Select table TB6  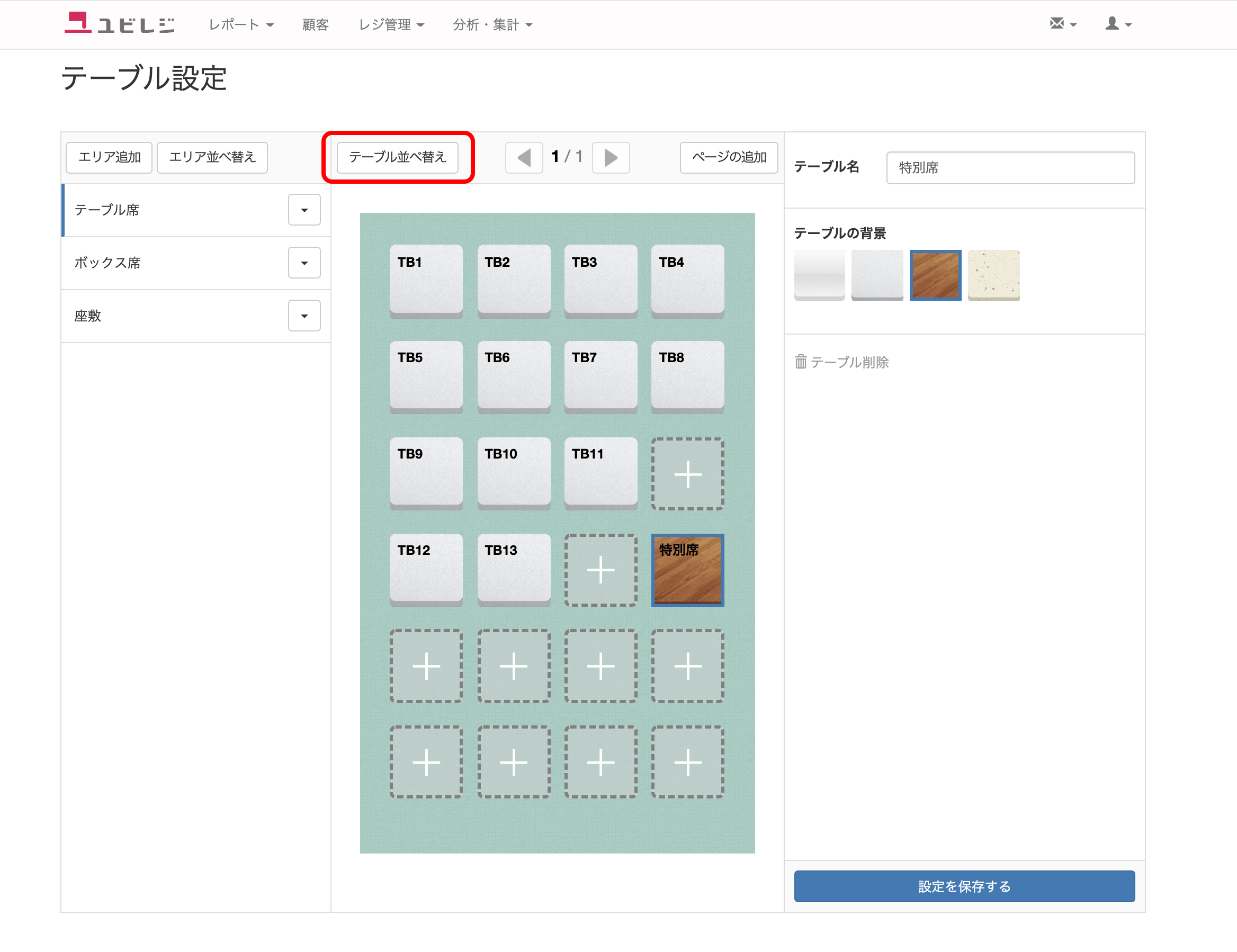pyautogui.click(x=513, y=376)
